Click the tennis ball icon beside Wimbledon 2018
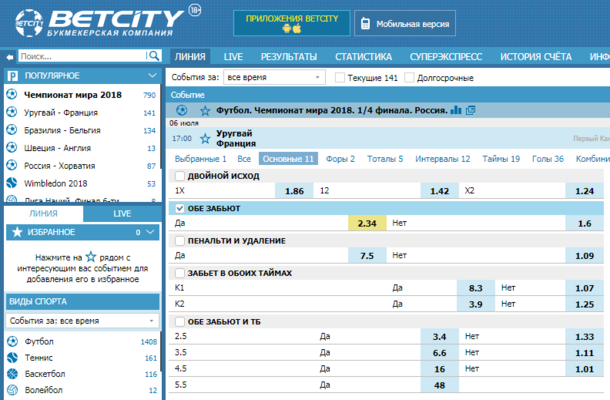This screenshot has width=610, height=400. point(12,184)
